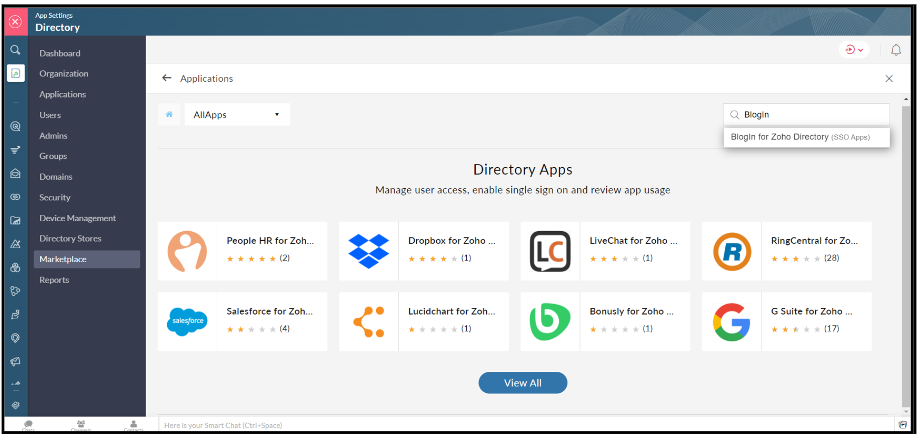Open Device Management in the sidebar
This screenshot has width=920, height=437.
(77, 218)
